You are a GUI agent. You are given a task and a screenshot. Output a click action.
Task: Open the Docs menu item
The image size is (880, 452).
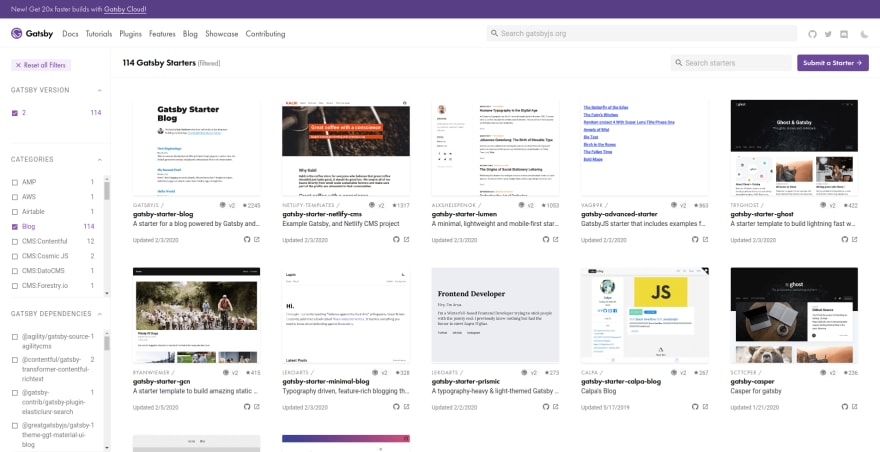click(x=70, y=34)
